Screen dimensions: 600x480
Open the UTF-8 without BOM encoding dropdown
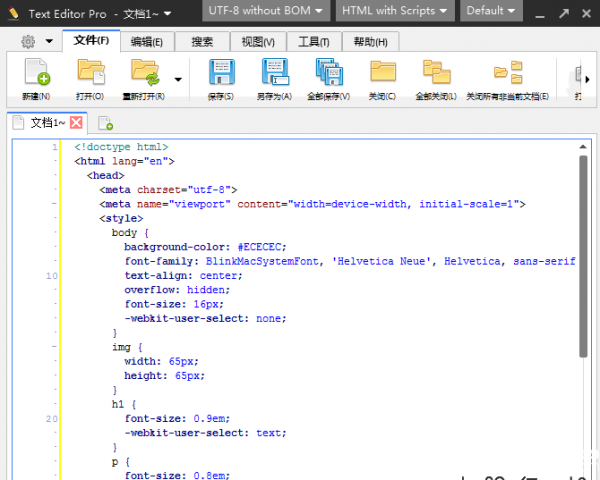pyautogui.click(x=266, y=10)
